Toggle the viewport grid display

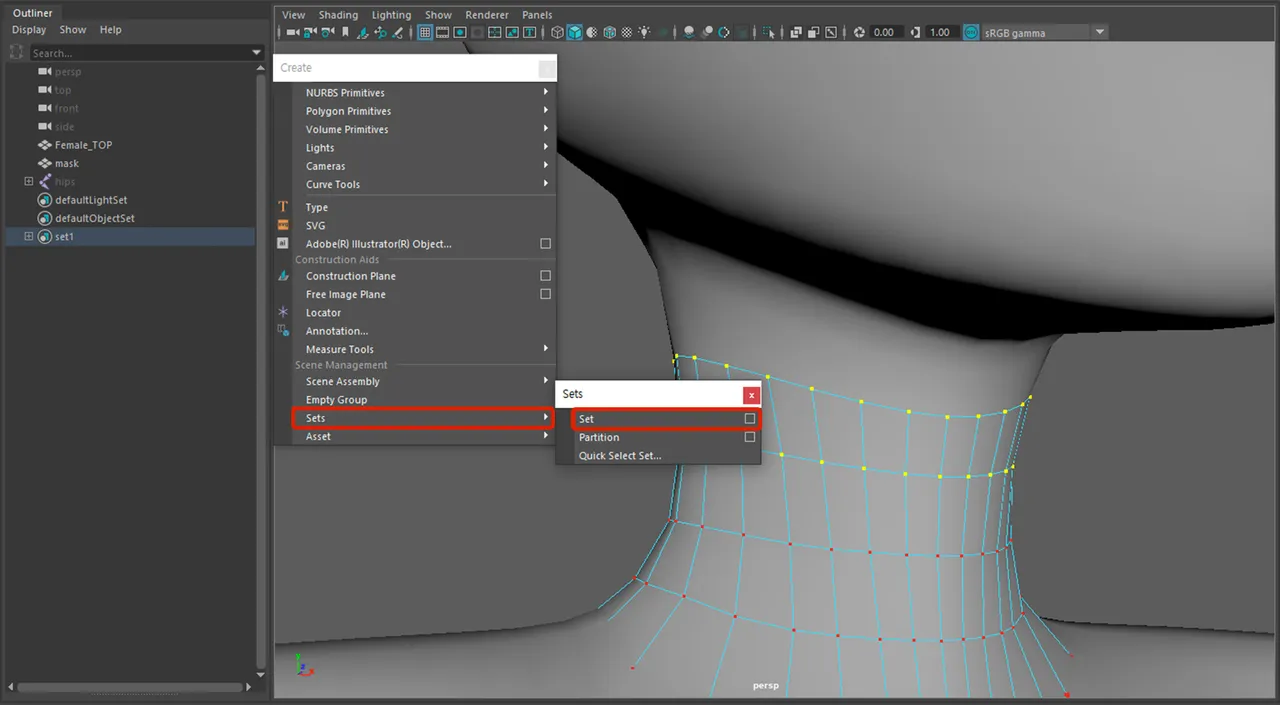click(425, 32)
